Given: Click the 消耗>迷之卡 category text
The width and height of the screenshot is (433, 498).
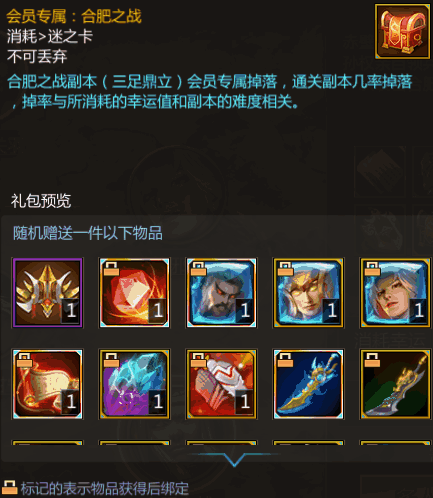Looking at the screenshot, I should tap(50, 36).
